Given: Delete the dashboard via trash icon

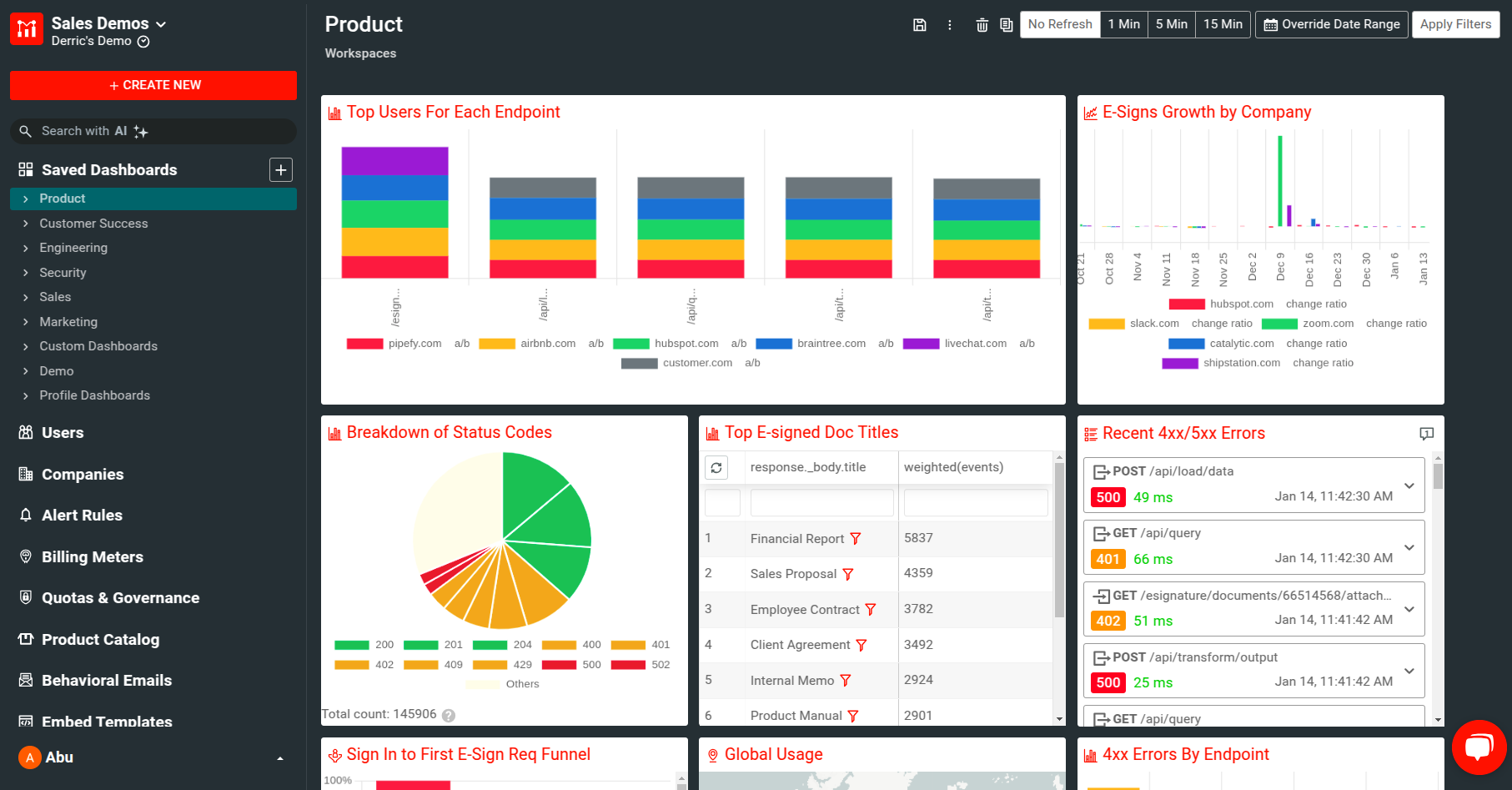Looking at the screenshot, I should (982, 25).
